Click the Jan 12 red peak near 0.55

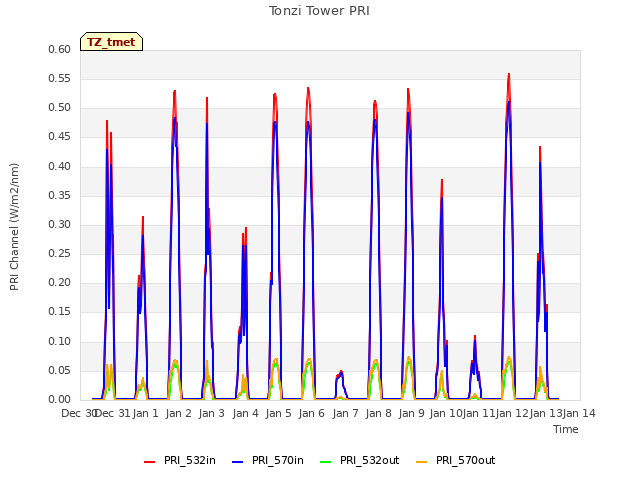click(x=509, y=75)
